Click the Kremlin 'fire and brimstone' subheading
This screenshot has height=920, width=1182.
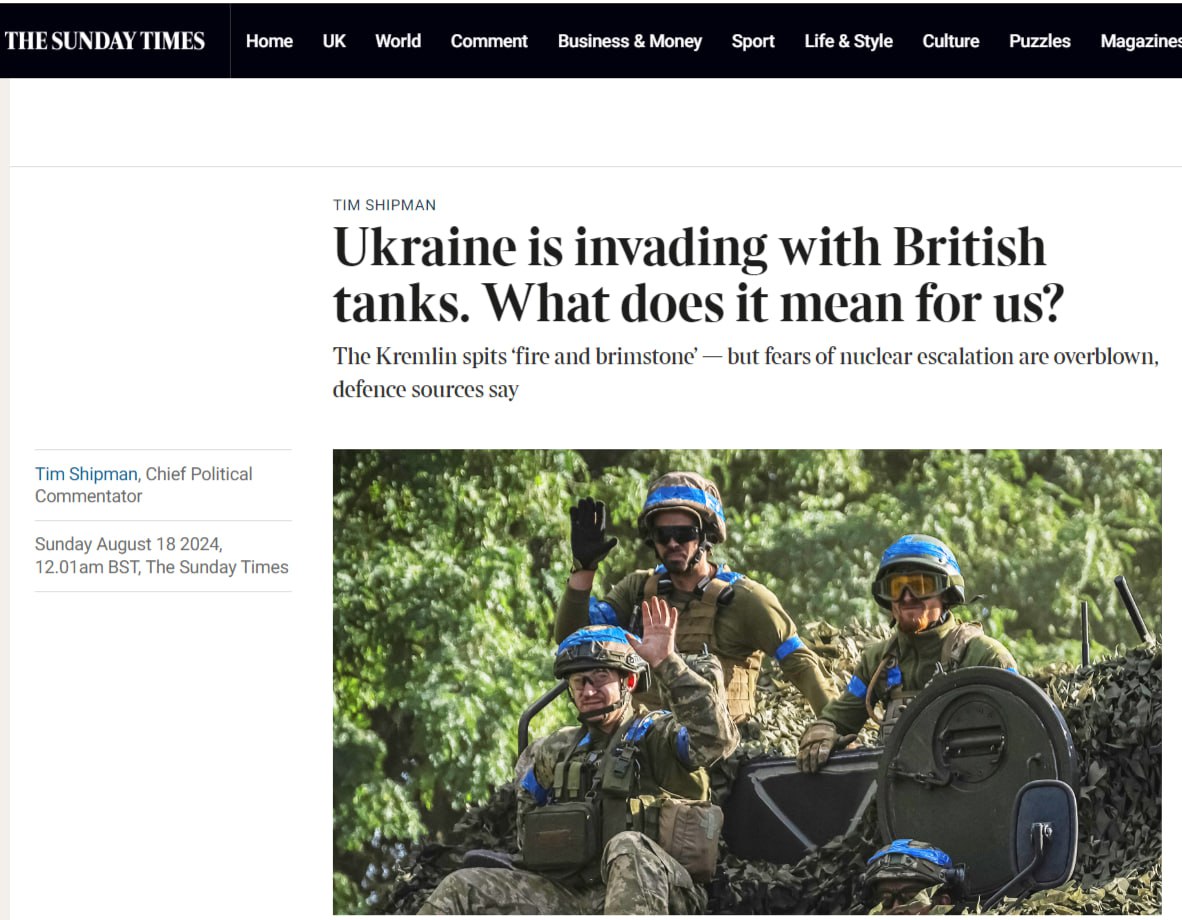coord(746,373)
